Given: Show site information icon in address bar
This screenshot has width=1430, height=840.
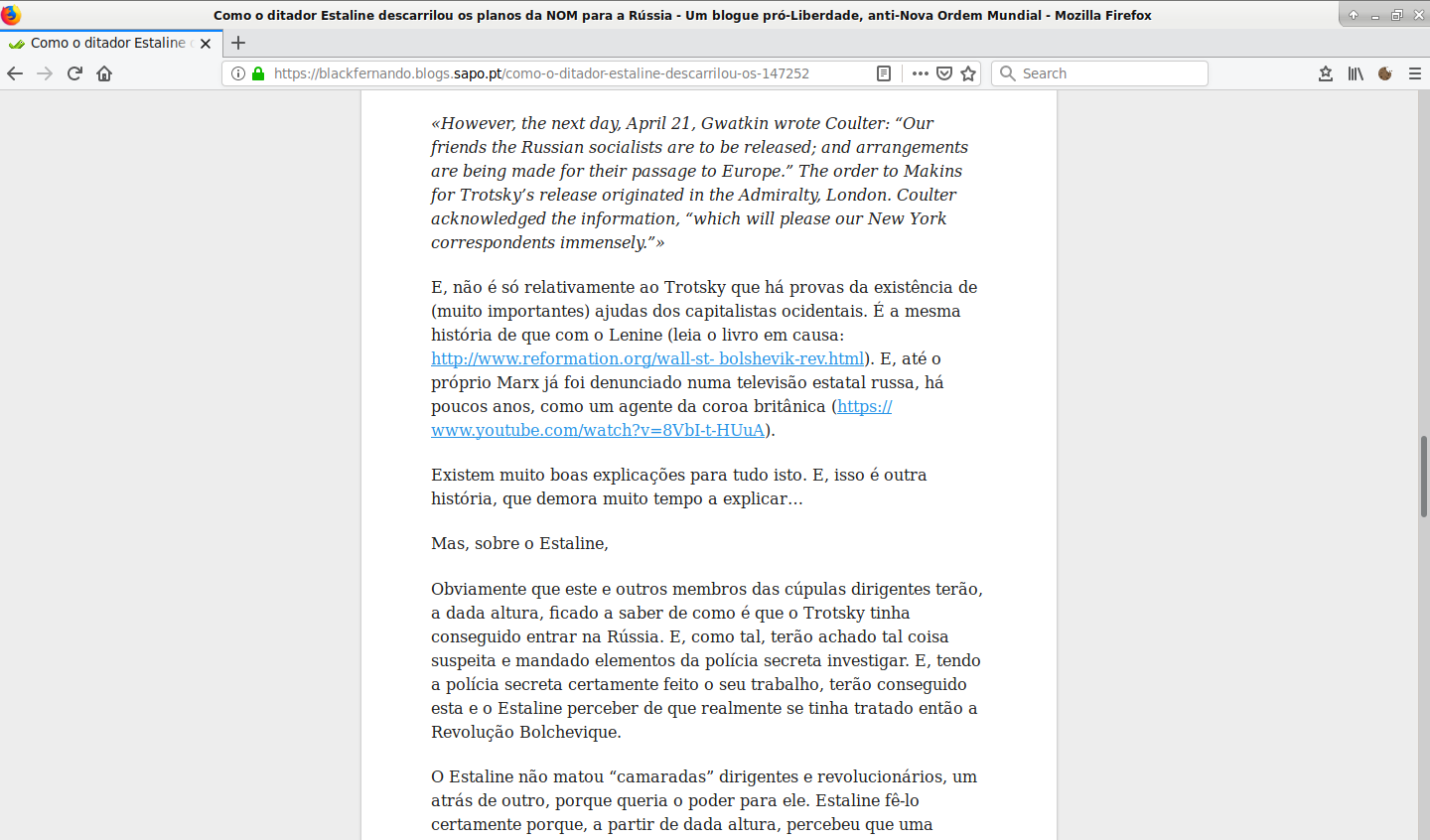Looking at the screenshot, I should tap(238, 73).
